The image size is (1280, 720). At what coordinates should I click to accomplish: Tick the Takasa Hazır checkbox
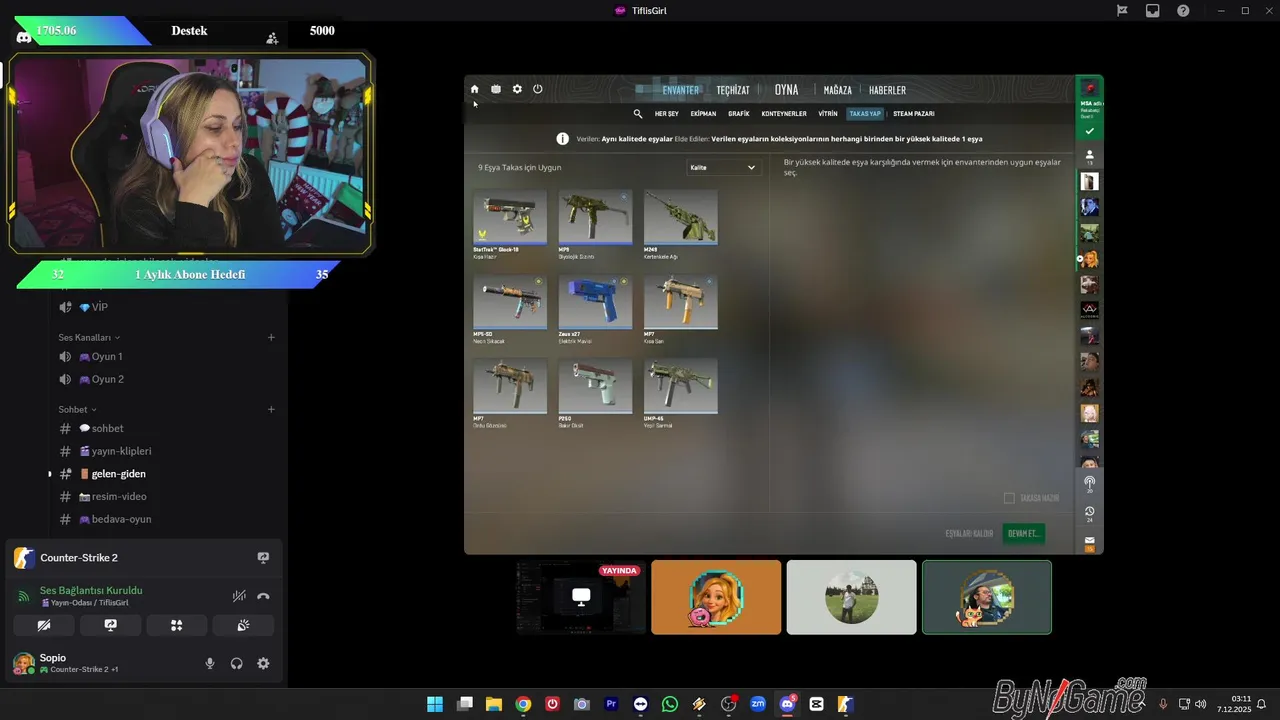tap(1009, 498)
